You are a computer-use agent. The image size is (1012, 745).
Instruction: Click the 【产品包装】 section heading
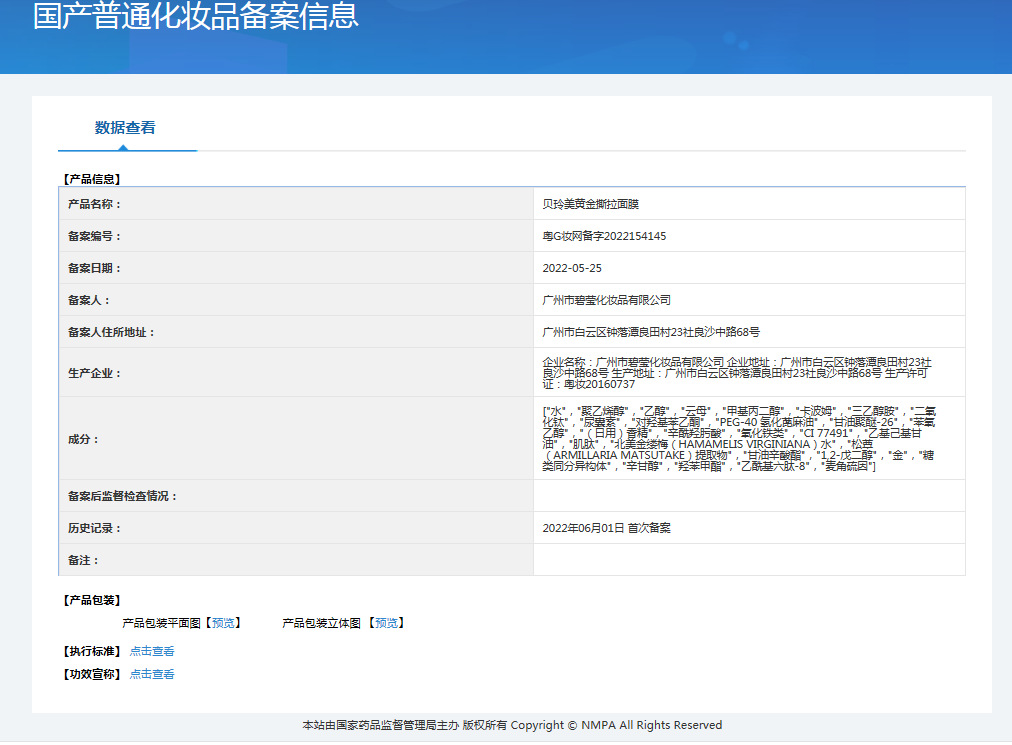92,600
